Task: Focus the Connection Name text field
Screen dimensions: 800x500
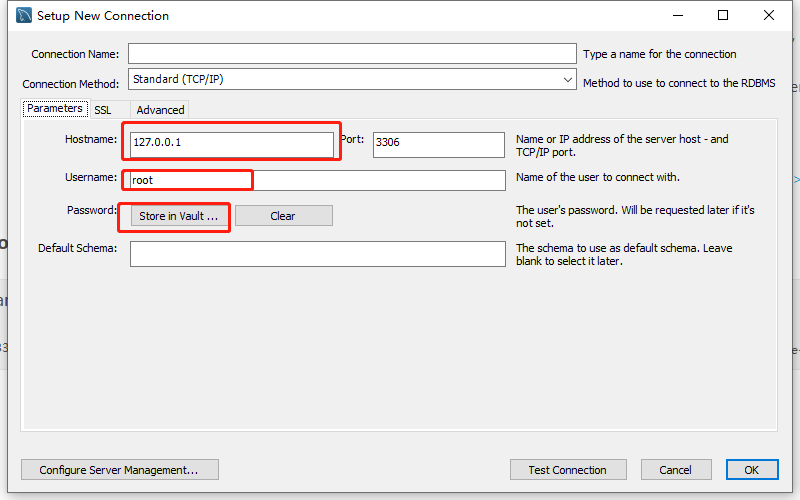Action: (352, 54)
